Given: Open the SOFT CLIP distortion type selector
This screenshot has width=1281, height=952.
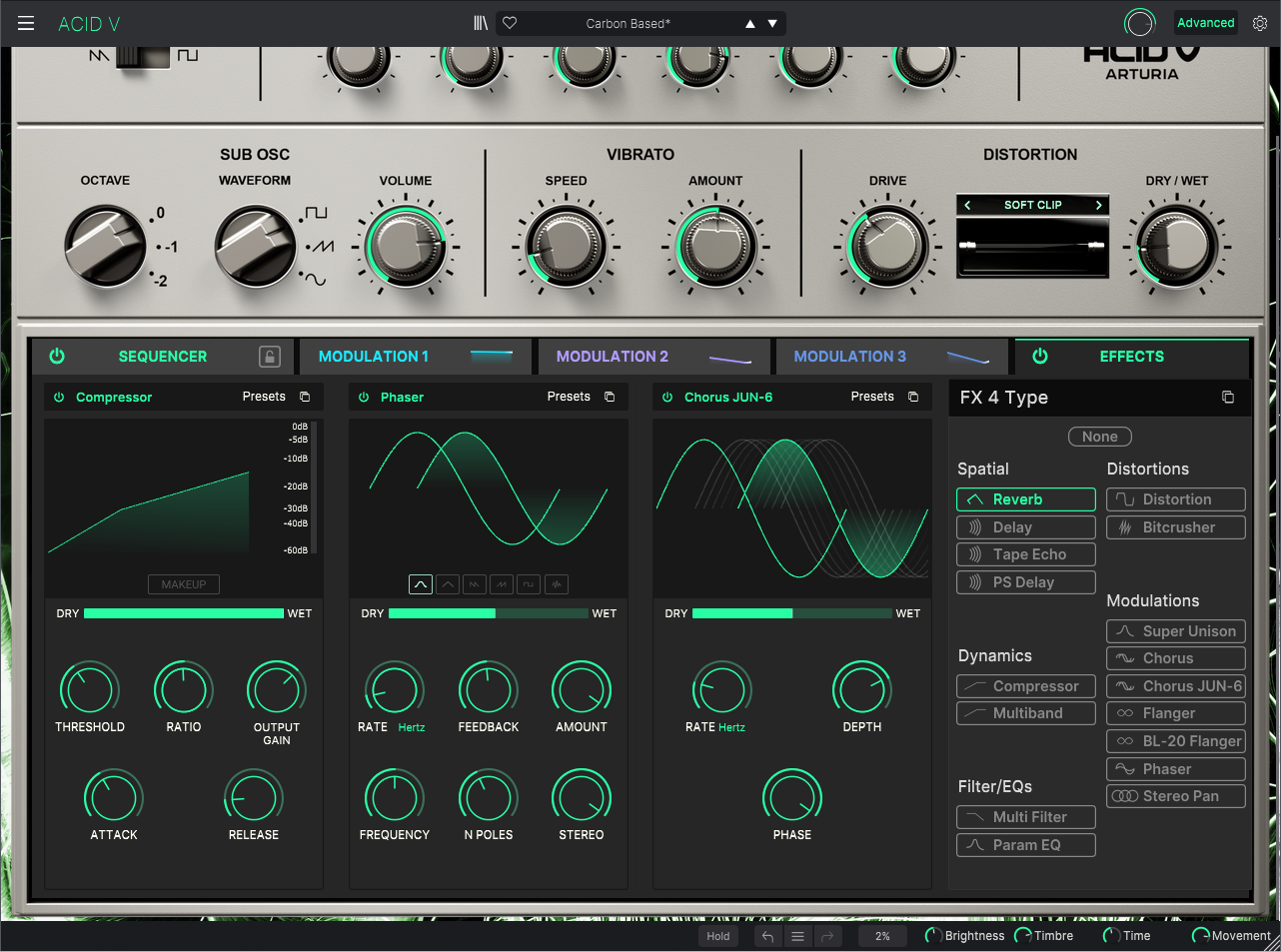Looking at the screenshot, I should 1033,205.
